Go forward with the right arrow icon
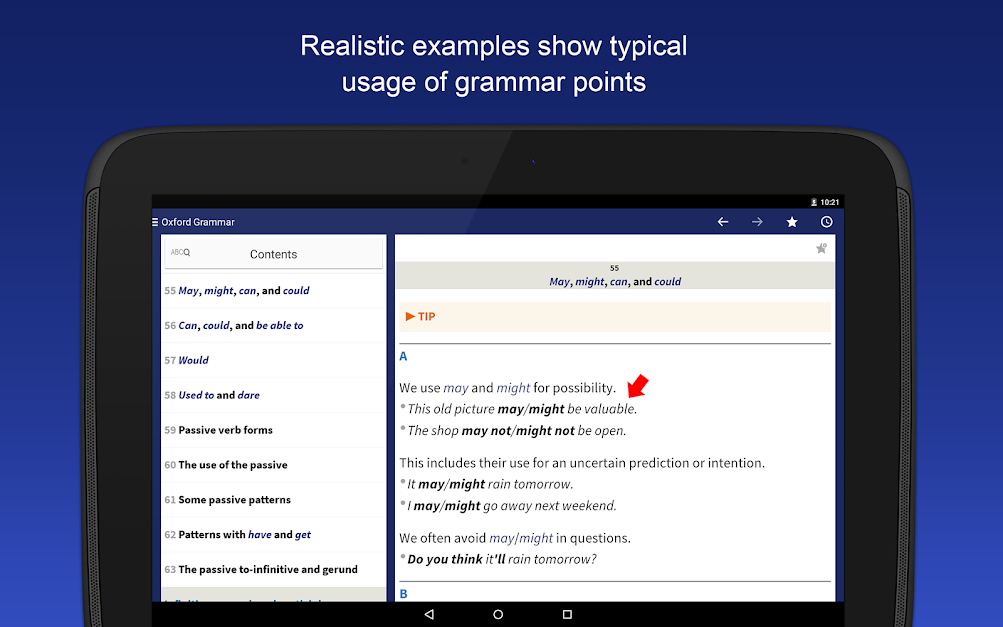Screen dimensions: 1003x627 (757, 222)
